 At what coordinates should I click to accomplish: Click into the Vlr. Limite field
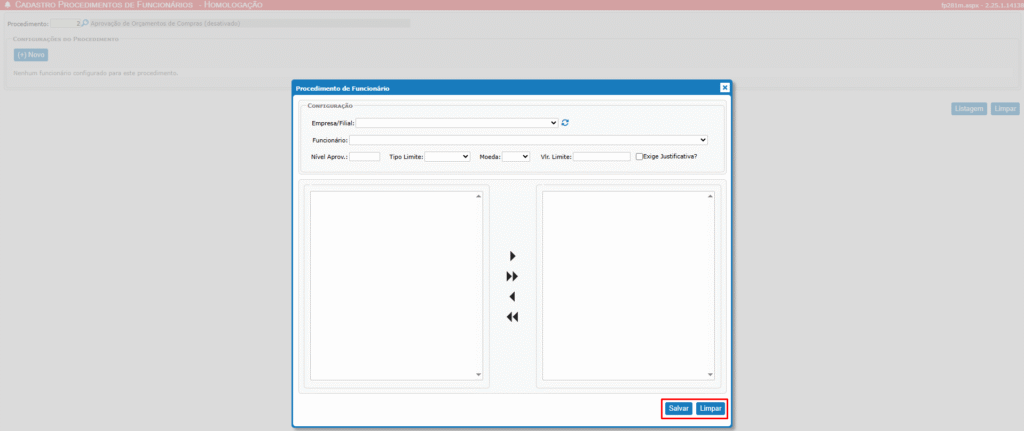pos(601,157)
